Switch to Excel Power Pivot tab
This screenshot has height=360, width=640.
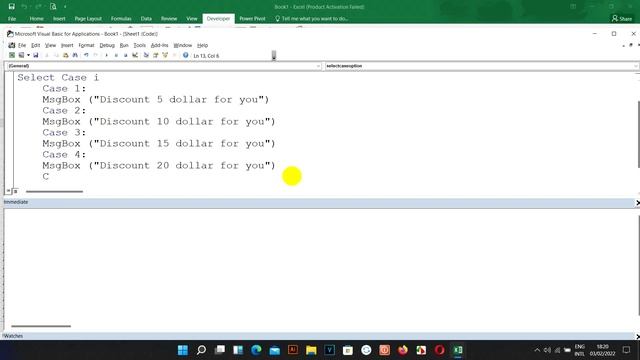[x=252, y=19]
